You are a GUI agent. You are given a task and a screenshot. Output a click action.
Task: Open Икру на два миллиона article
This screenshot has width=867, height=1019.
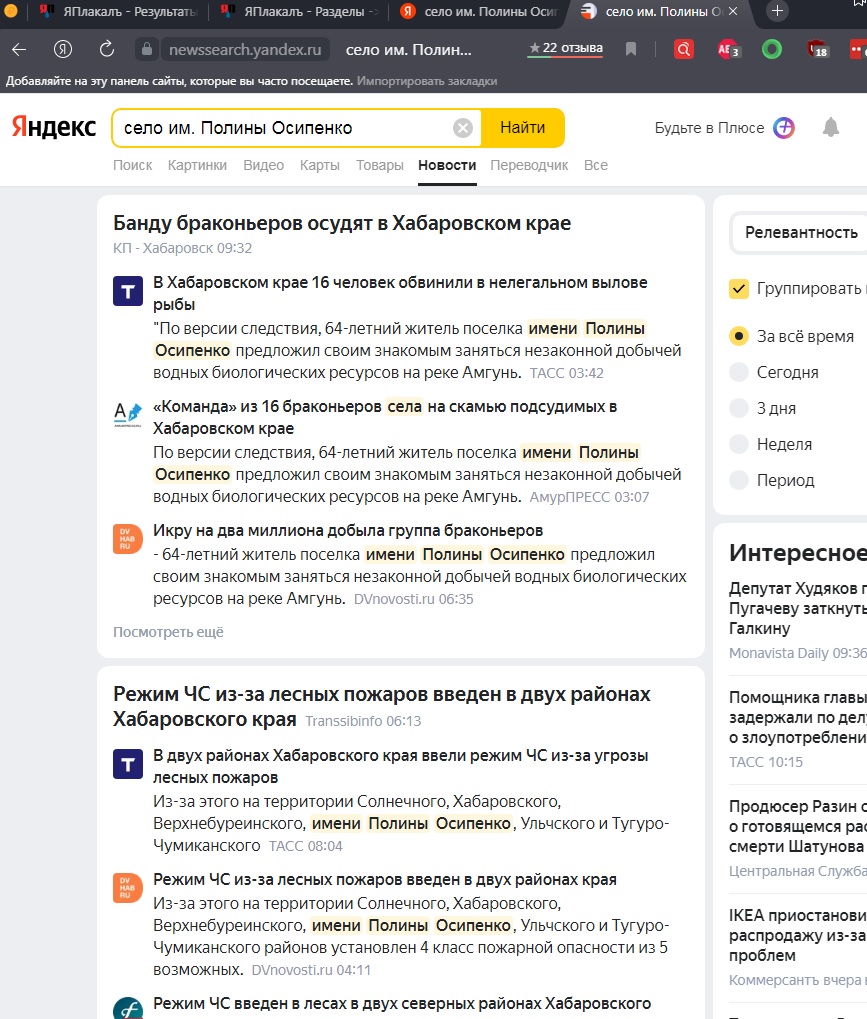tap(348, 530)
